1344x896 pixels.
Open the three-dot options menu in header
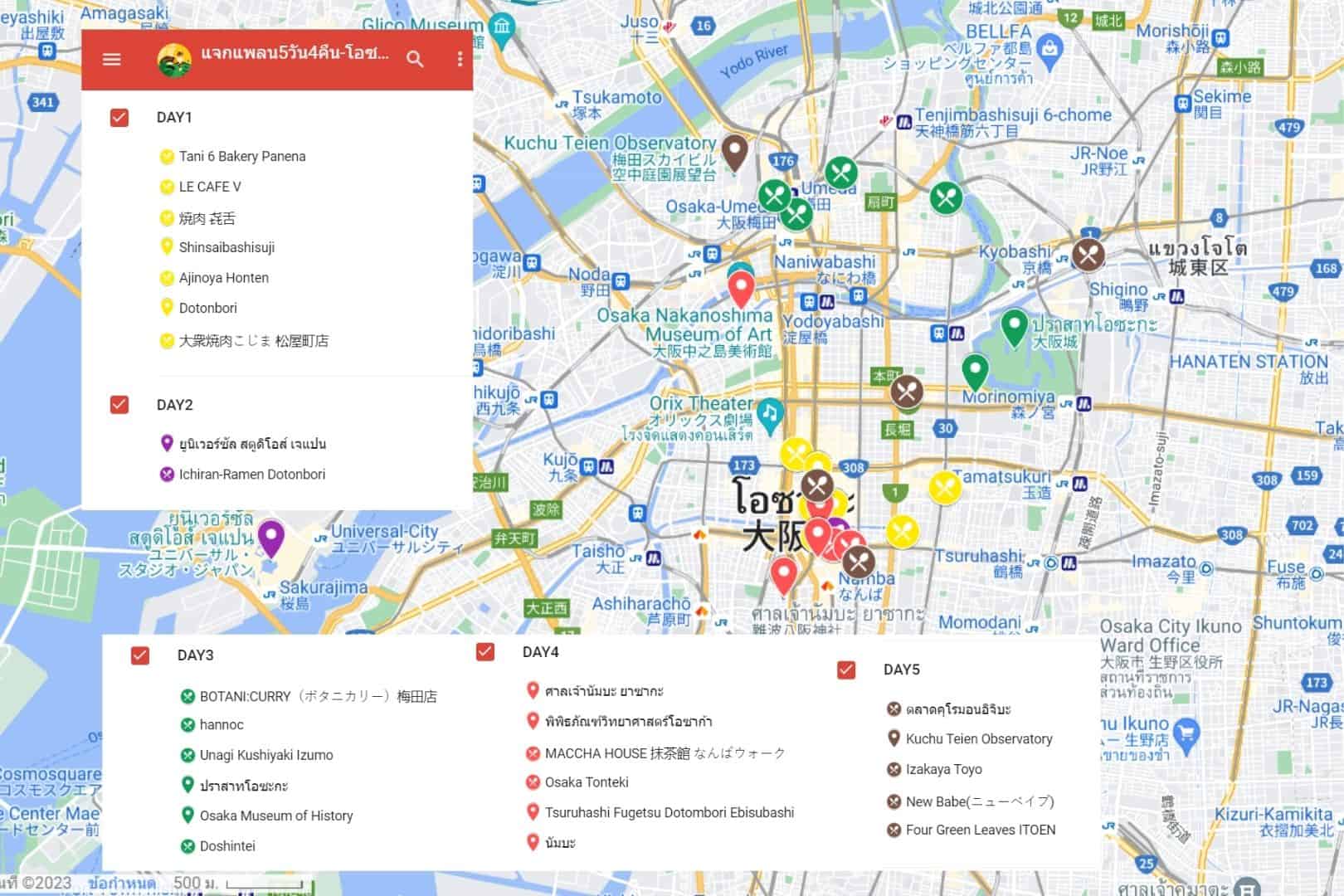click(460, 59)
